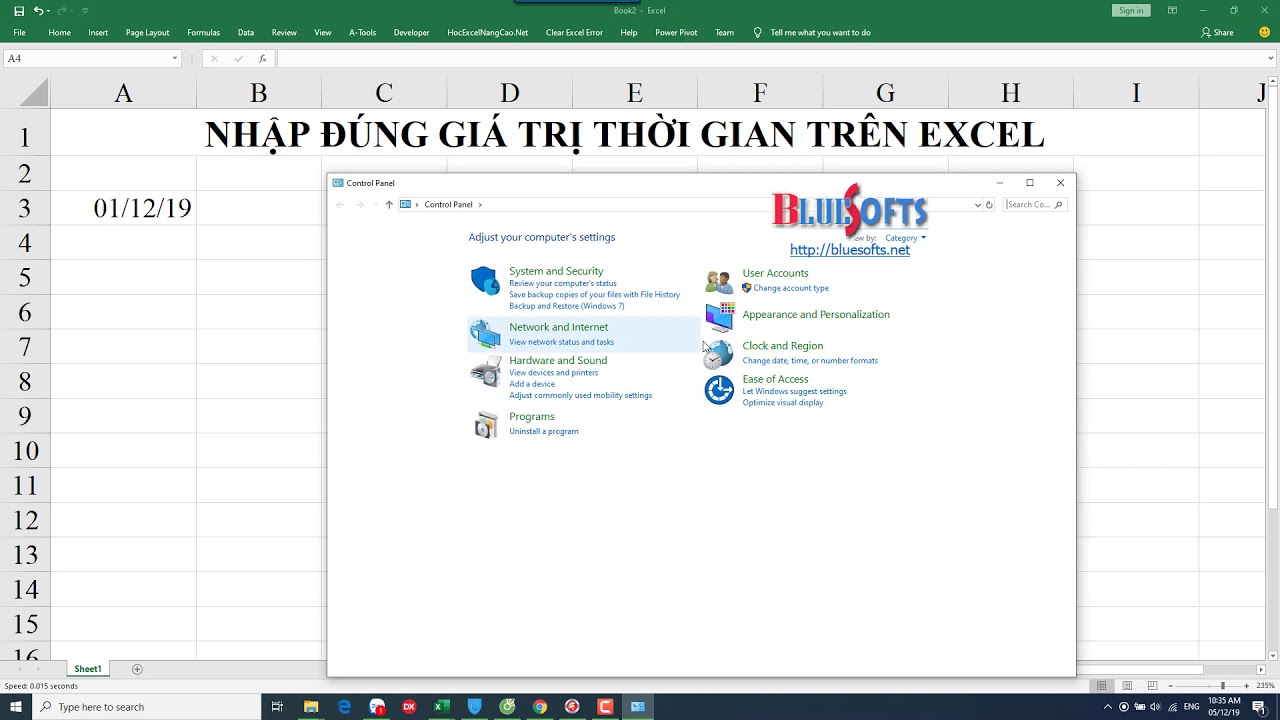Open Clock and Region settings
Screen dimensions: 1280x720
[x=718, y=352]
